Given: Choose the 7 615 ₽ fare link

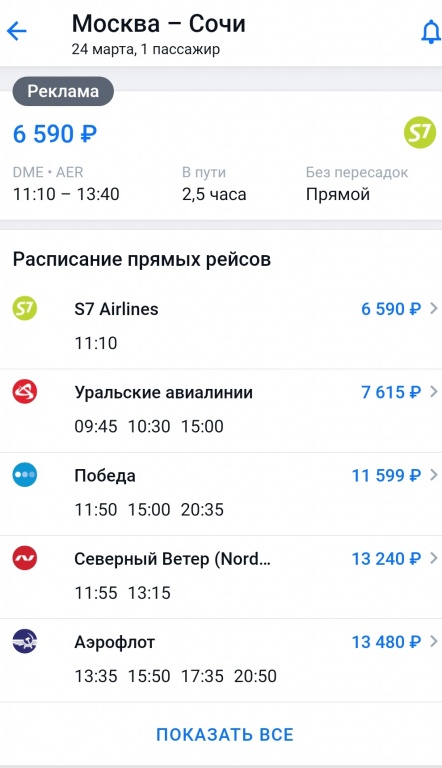Looking at the screenshot, I should (391, 392).
